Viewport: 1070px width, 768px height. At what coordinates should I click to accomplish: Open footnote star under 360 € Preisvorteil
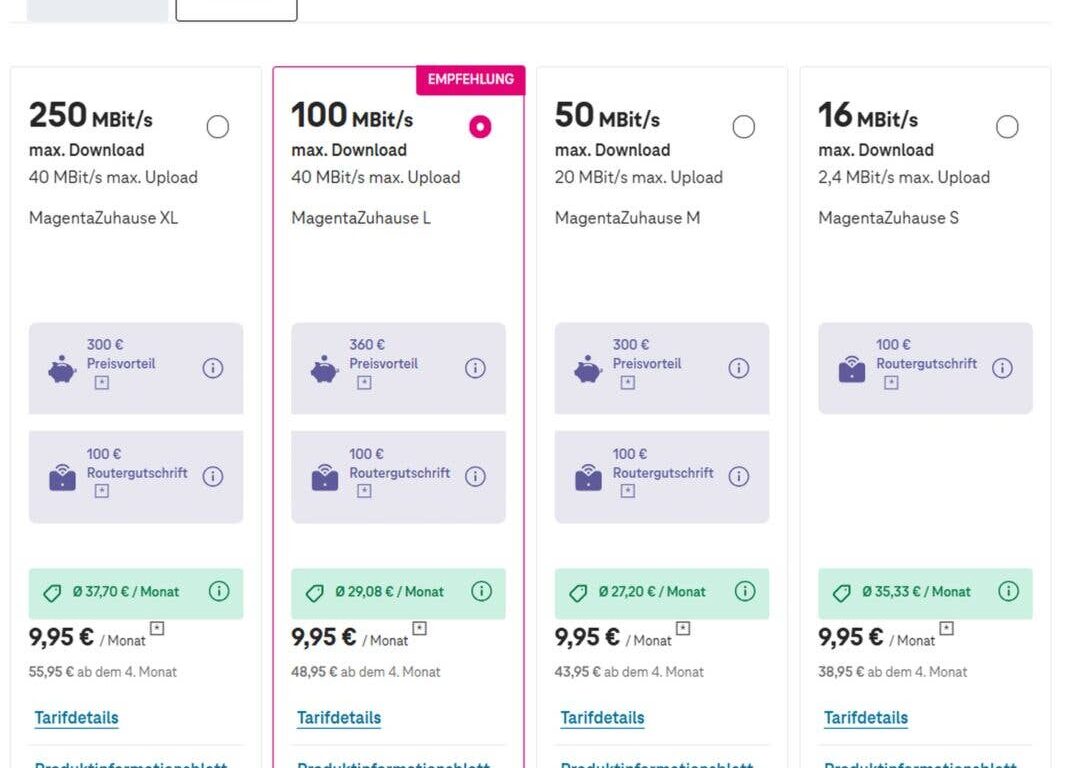(x=364, y=383)
